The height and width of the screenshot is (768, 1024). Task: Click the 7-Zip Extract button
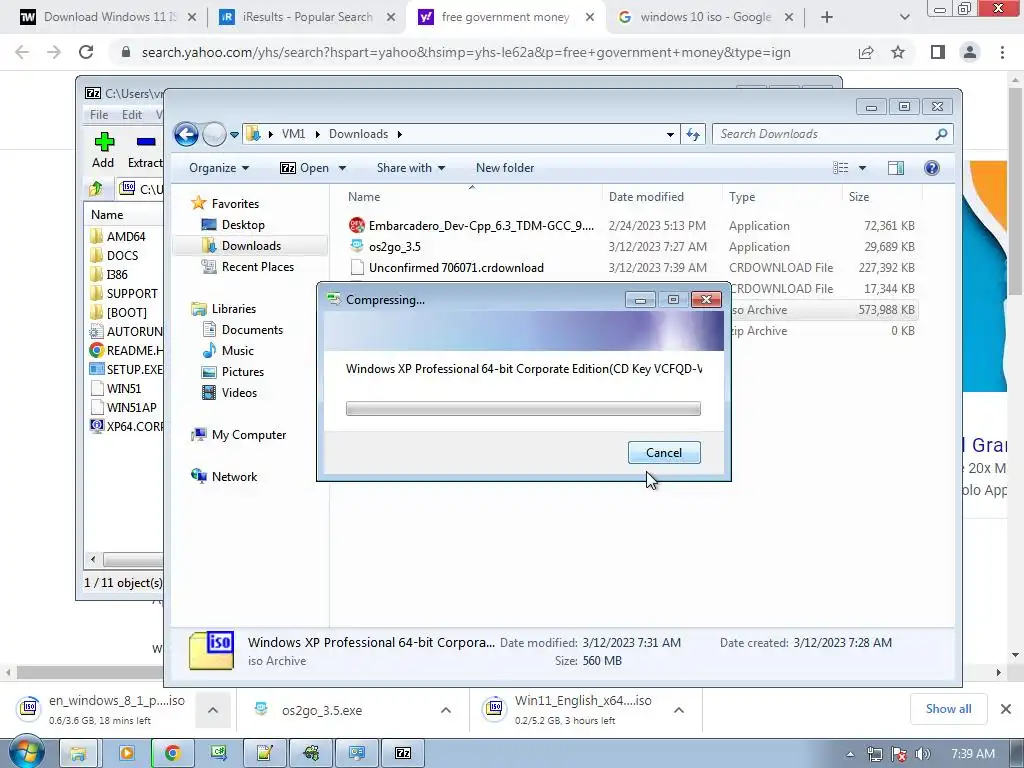tap(145, 150)
